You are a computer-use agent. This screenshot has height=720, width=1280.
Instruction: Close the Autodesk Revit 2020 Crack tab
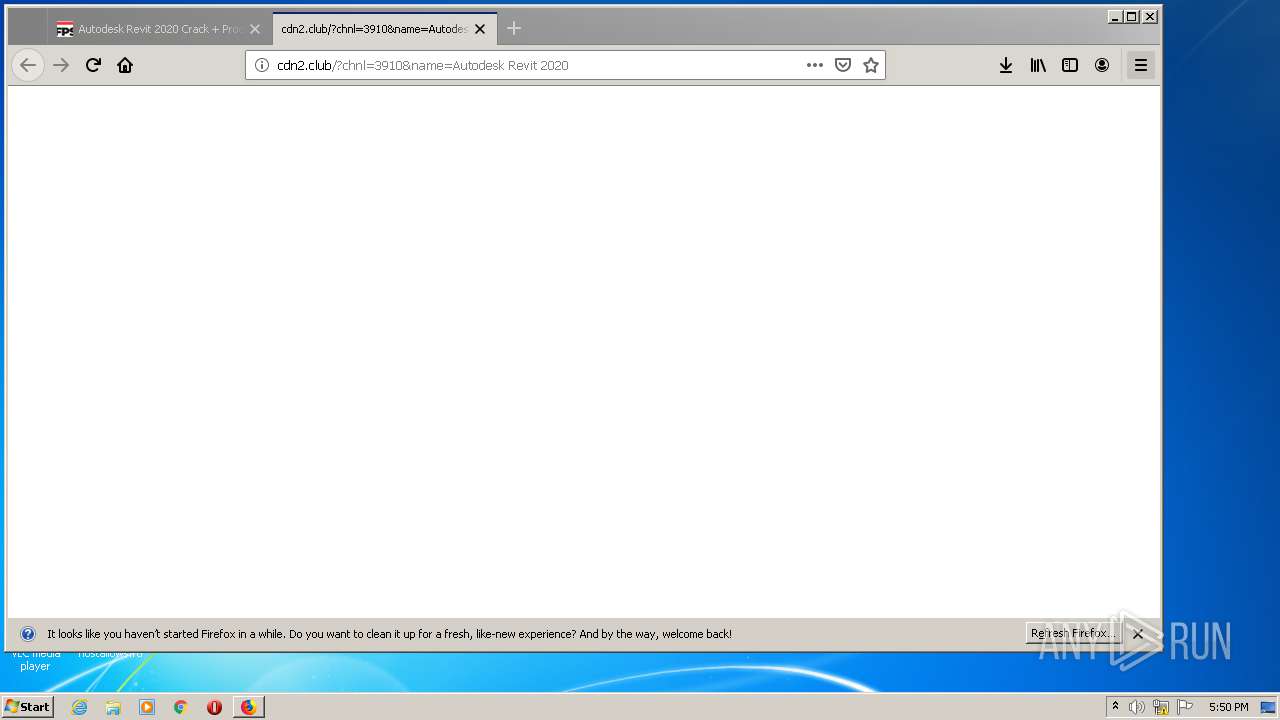tap(255, 29)
